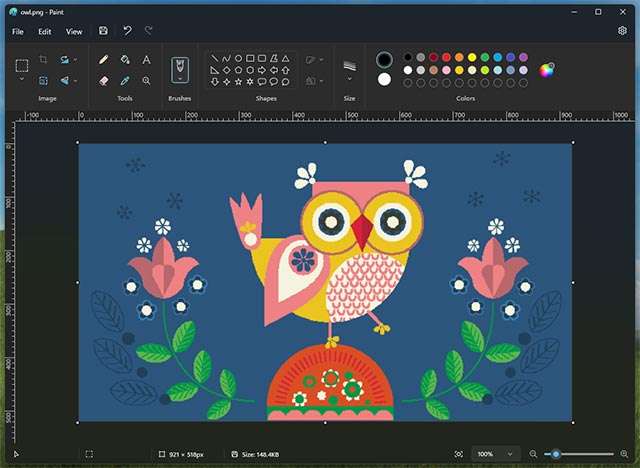The width and height of the screenshot is (640, 468).
Task: Pick the Eraser tool
Action: [x=104, y=81]
